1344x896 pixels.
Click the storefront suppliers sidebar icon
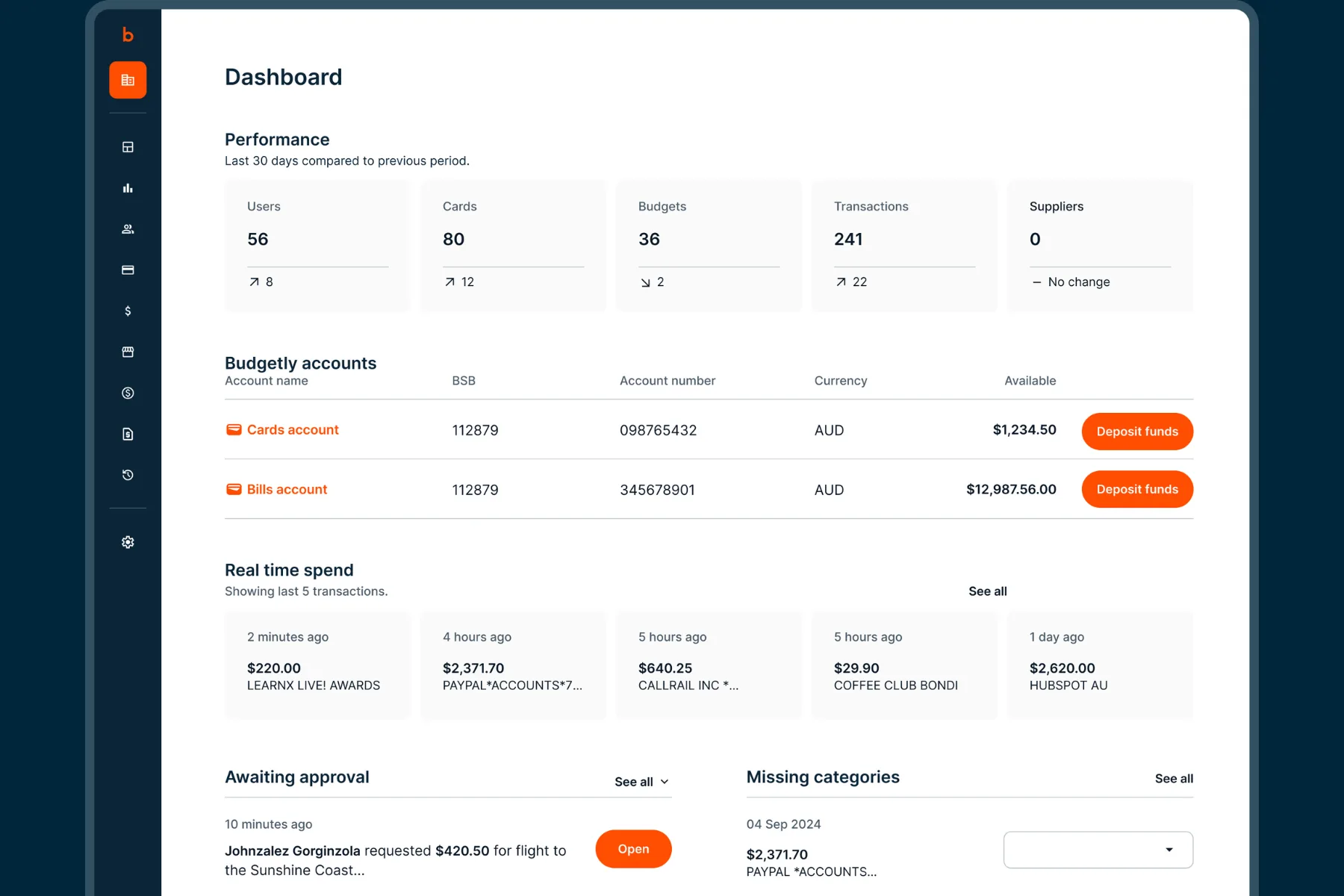point(128,352)
